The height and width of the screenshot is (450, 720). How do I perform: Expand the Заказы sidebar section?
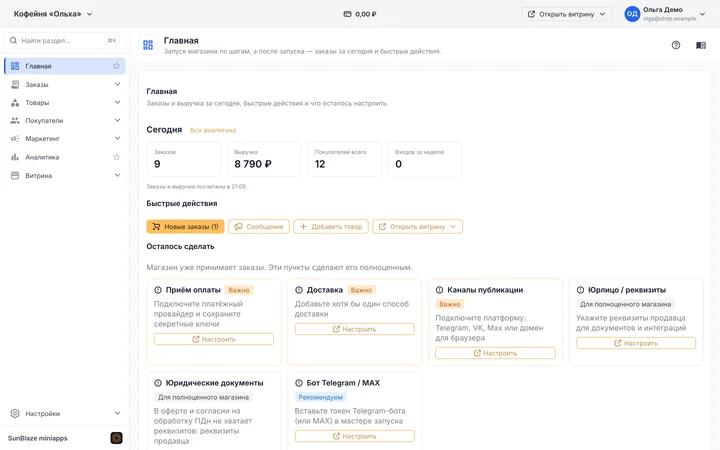[118, 84]
